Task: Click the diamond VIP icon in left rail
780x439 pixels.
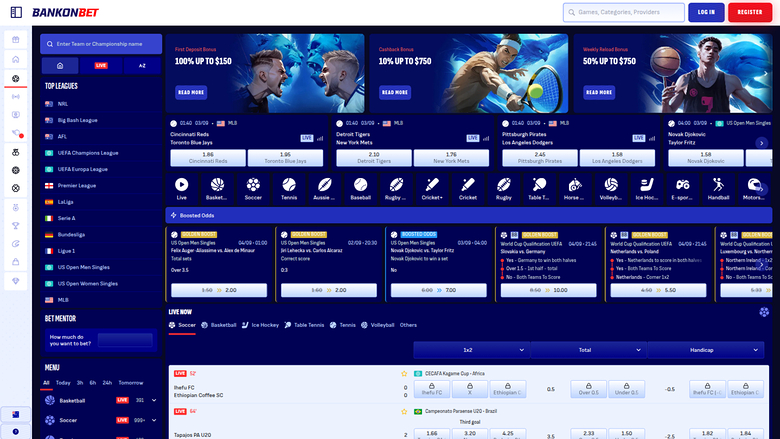Action: [x=16, y=281]
